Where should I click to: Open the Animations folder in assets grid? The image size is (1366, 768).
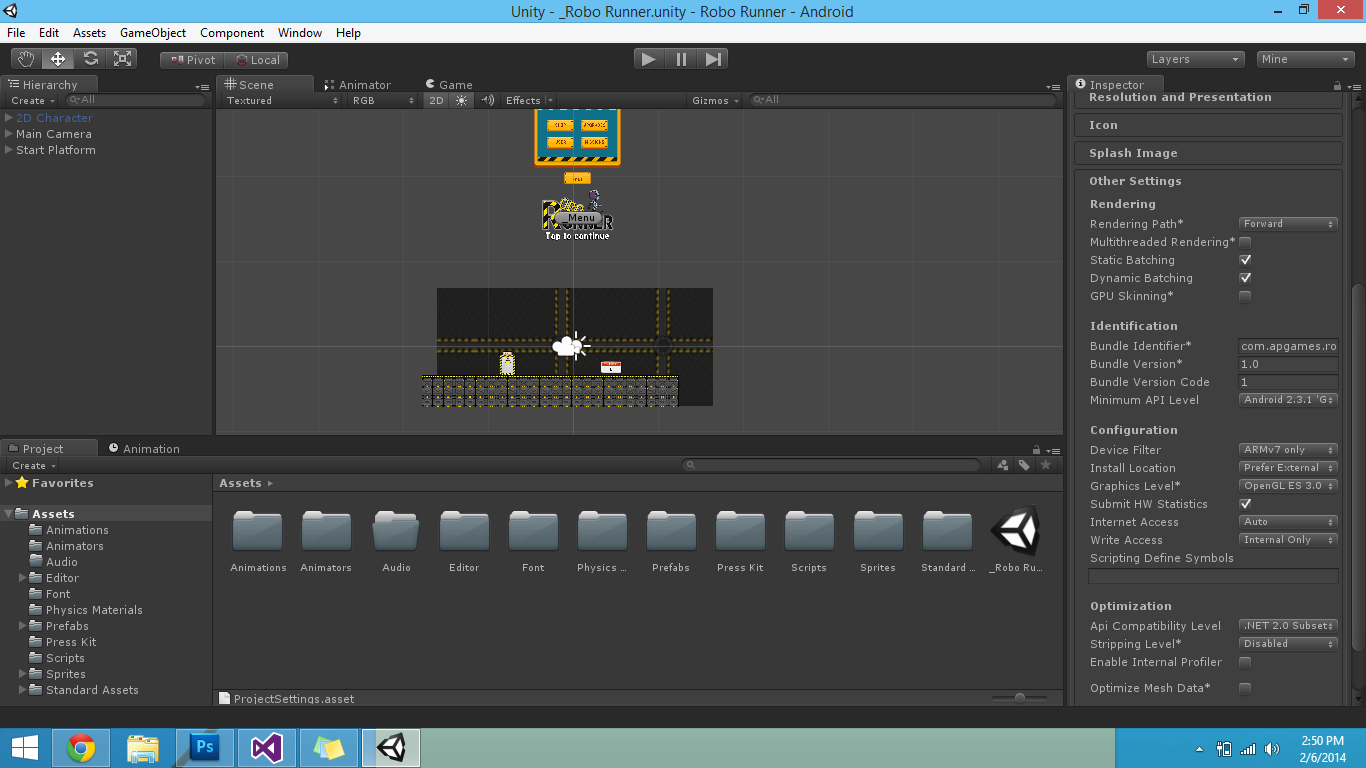pos(258,541)
